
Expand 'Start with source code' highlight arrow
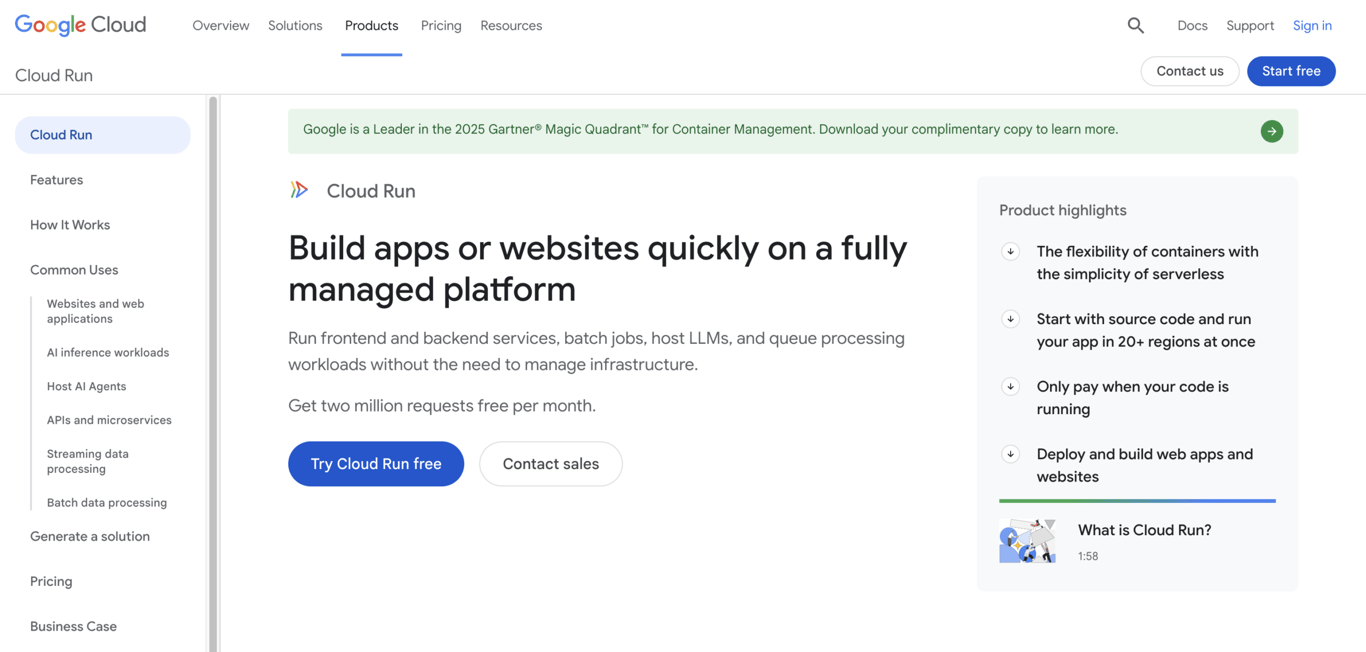click(x=1010, y=319)
